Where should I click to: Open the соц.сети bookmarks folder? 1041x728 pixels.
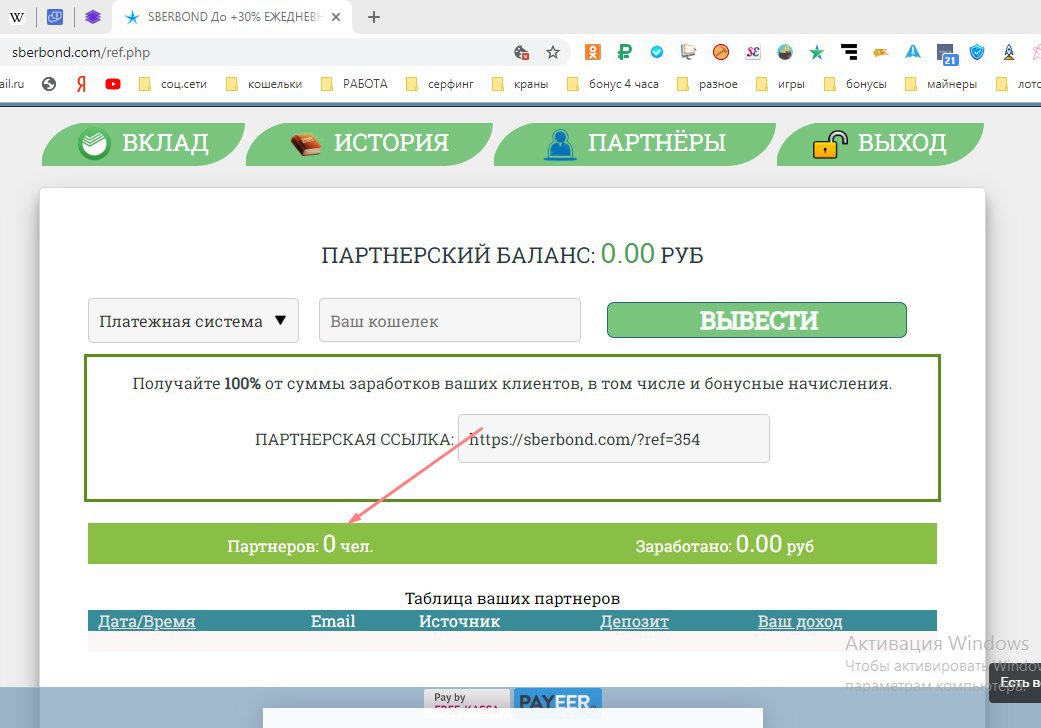[173, 84]
